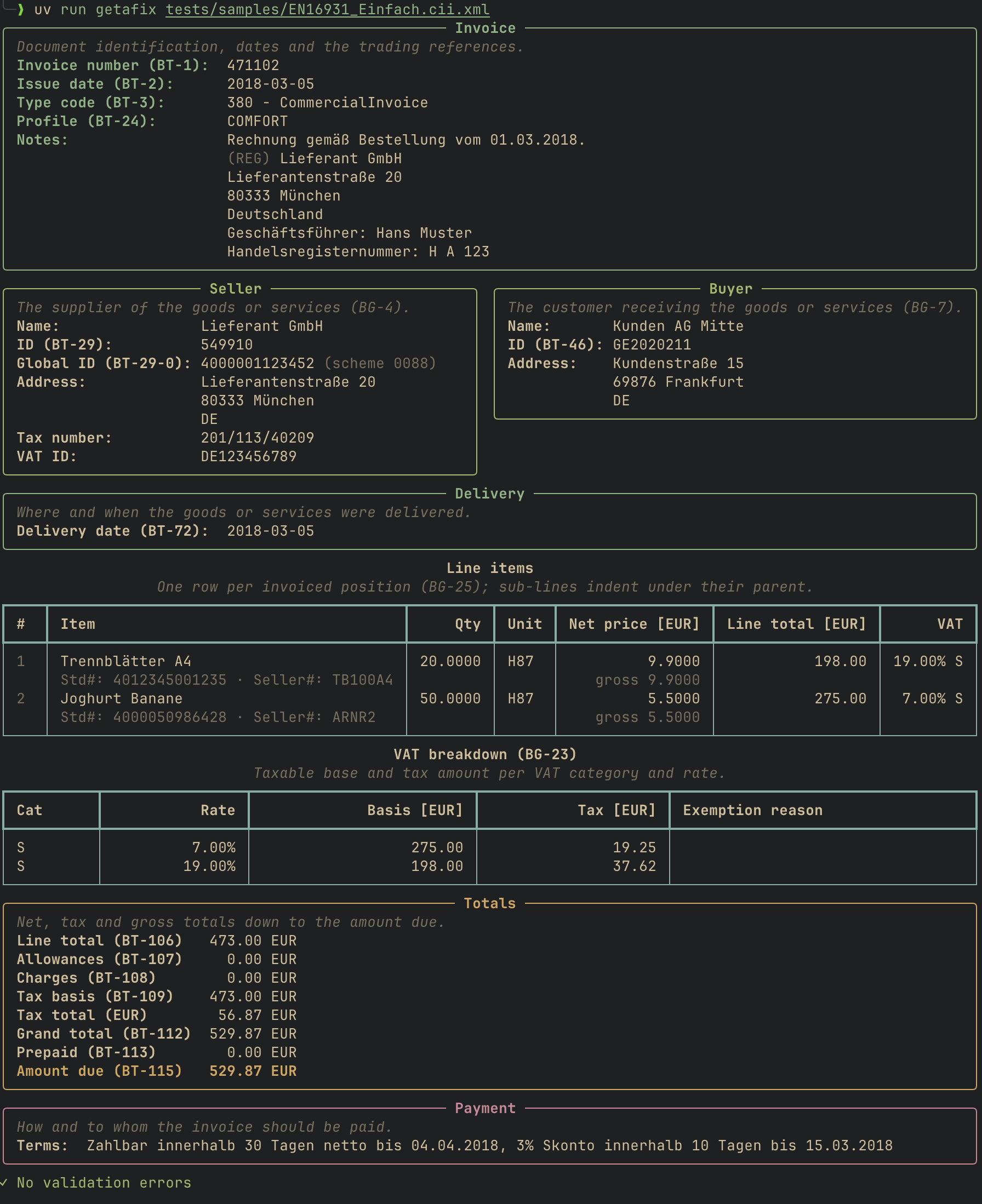Click the buyer ID GE2020211
The height and width of the screenshot is (1204, 982).
pyautogui.click(x=652, y=345)
